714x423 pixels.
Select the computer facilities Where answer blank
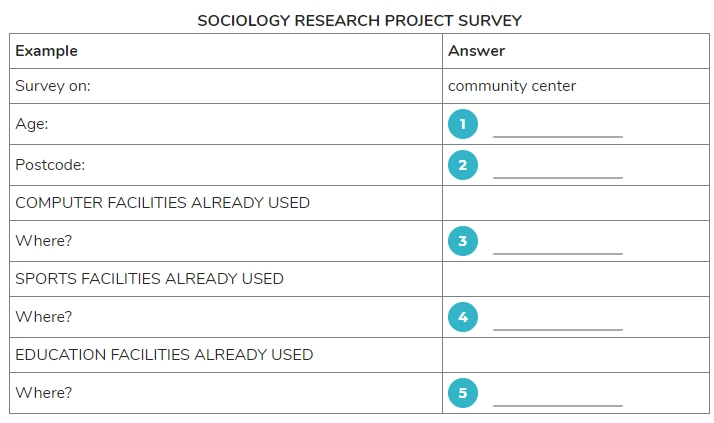[558, 247]
